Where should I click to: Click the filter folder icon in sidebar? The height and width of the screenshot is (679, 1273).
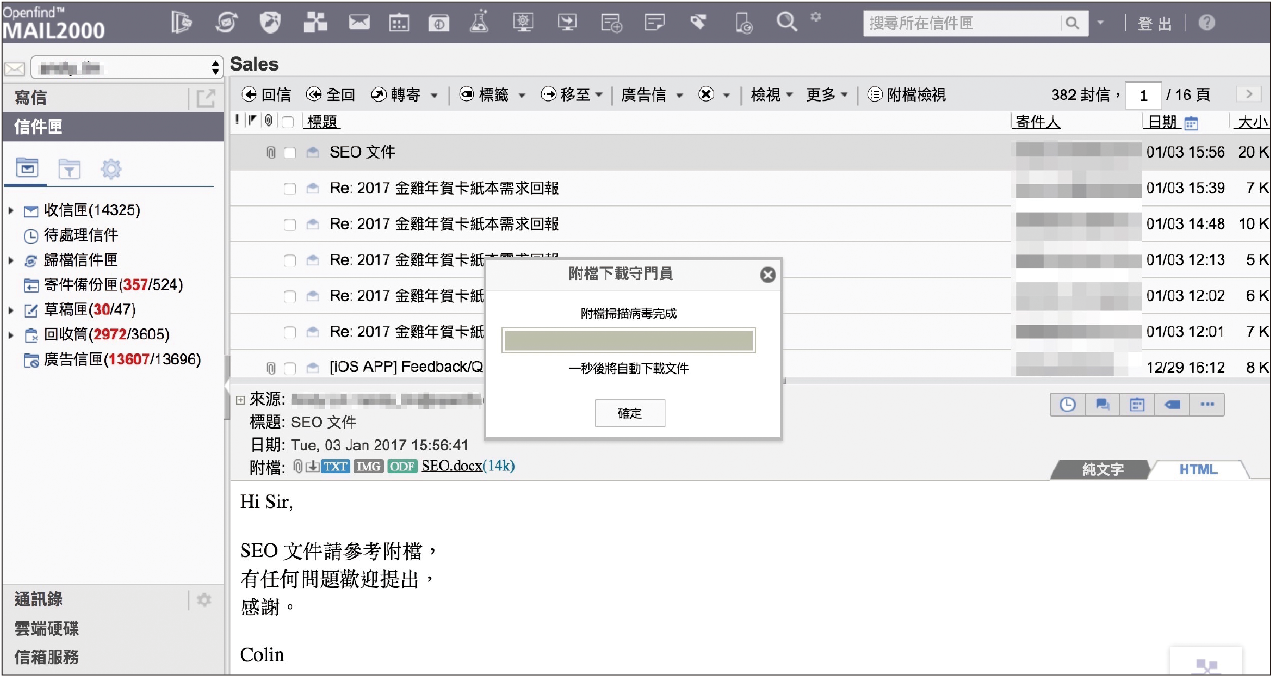tap(69, 169)
